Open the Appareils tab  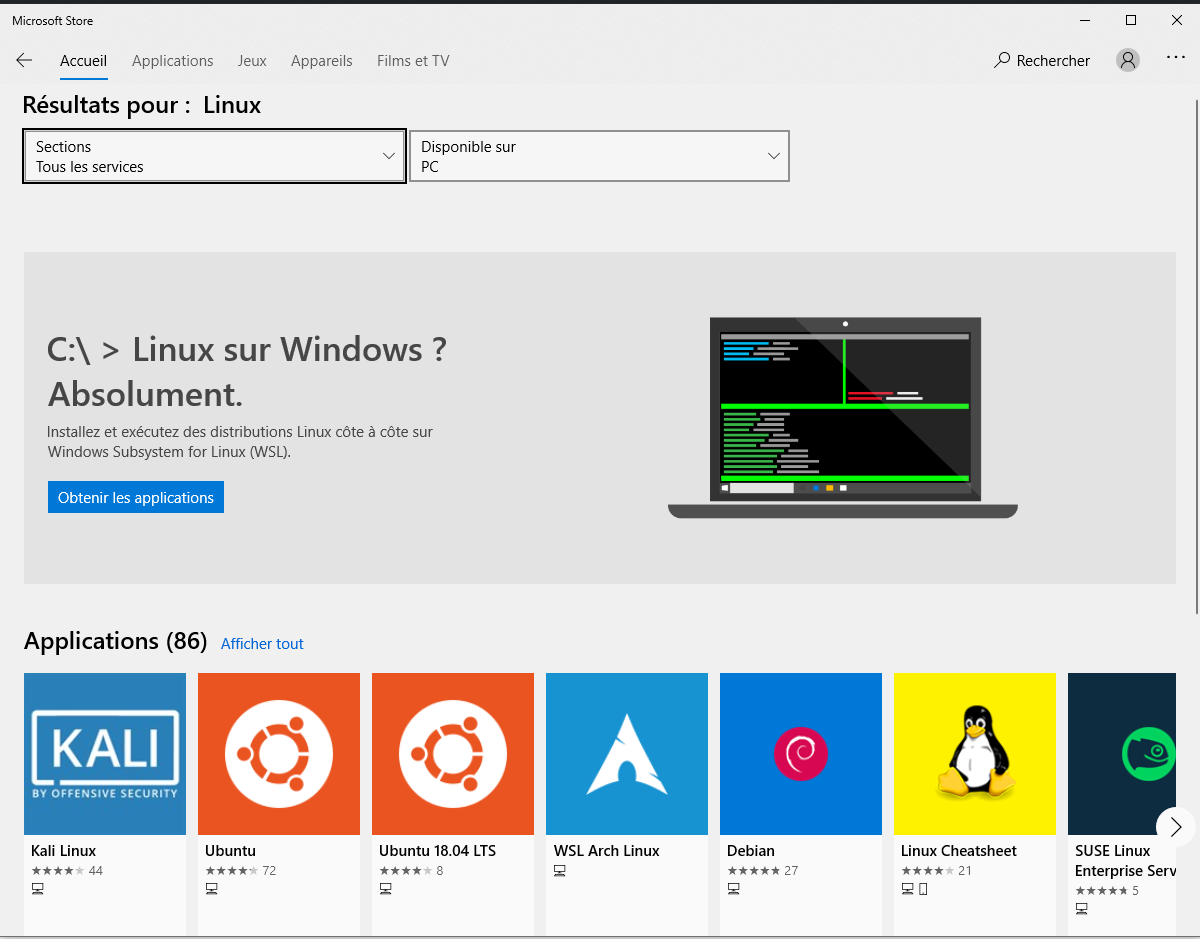(x=322, y=61)
